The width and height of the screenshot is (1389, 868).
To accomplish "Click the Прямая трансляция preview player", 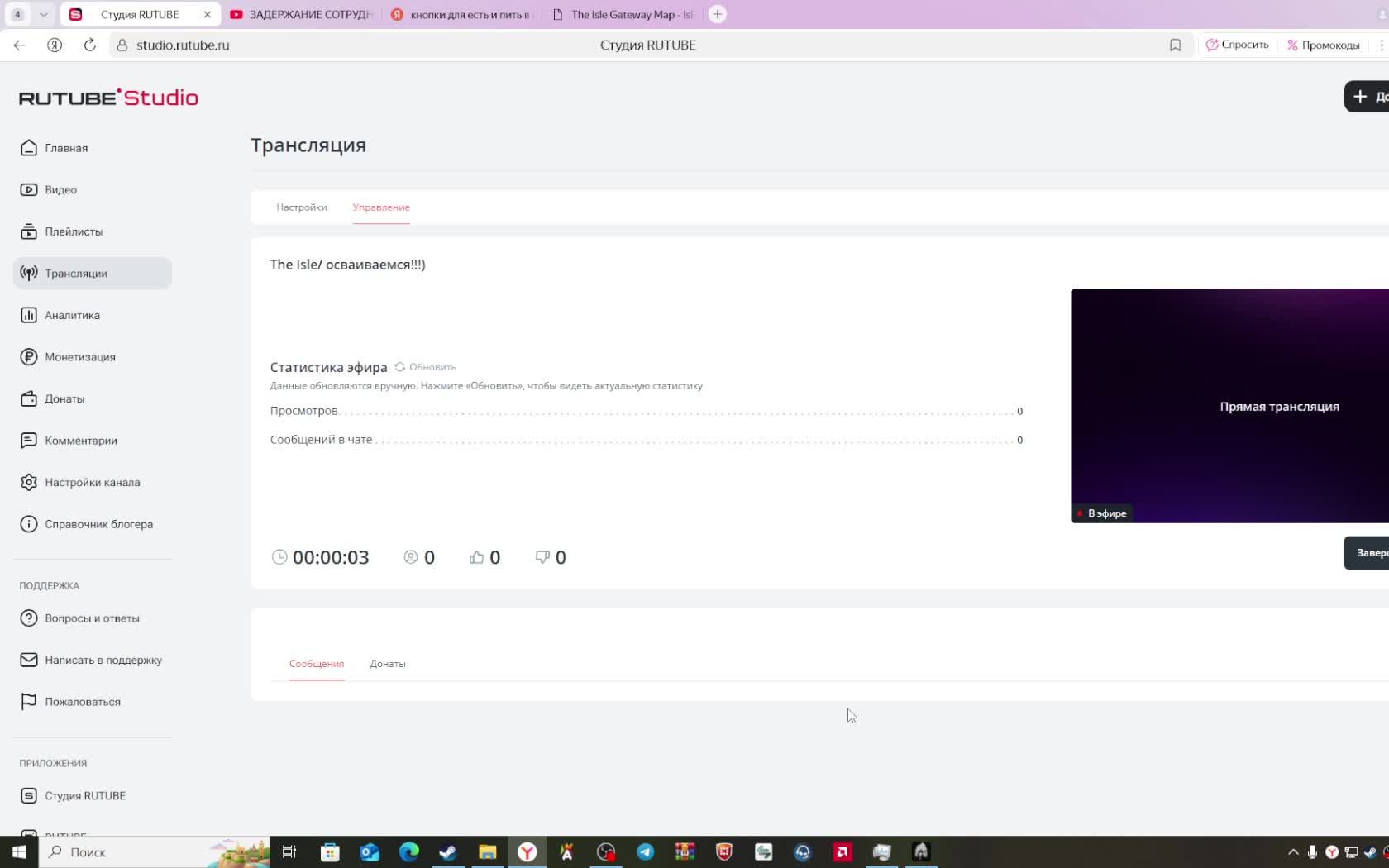I will (x=1229, y=406).
